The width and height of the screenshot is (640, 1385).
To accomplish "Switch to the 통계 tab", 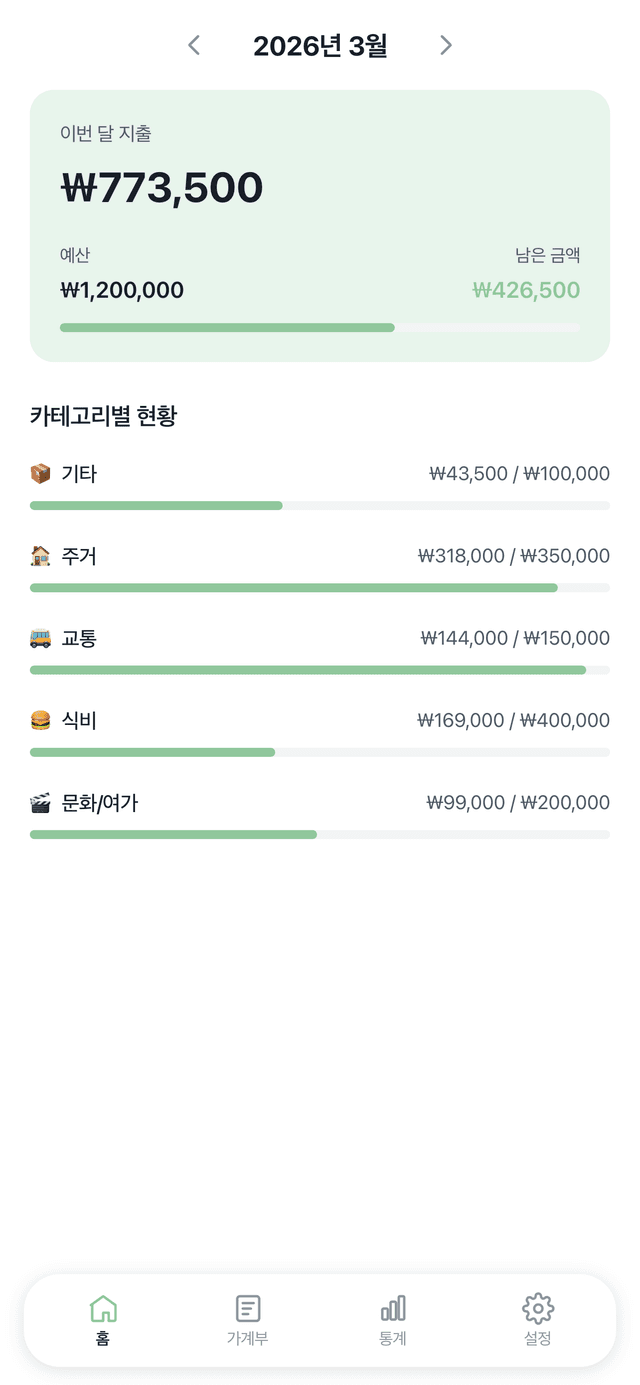I will click(x=392, y=1320).
